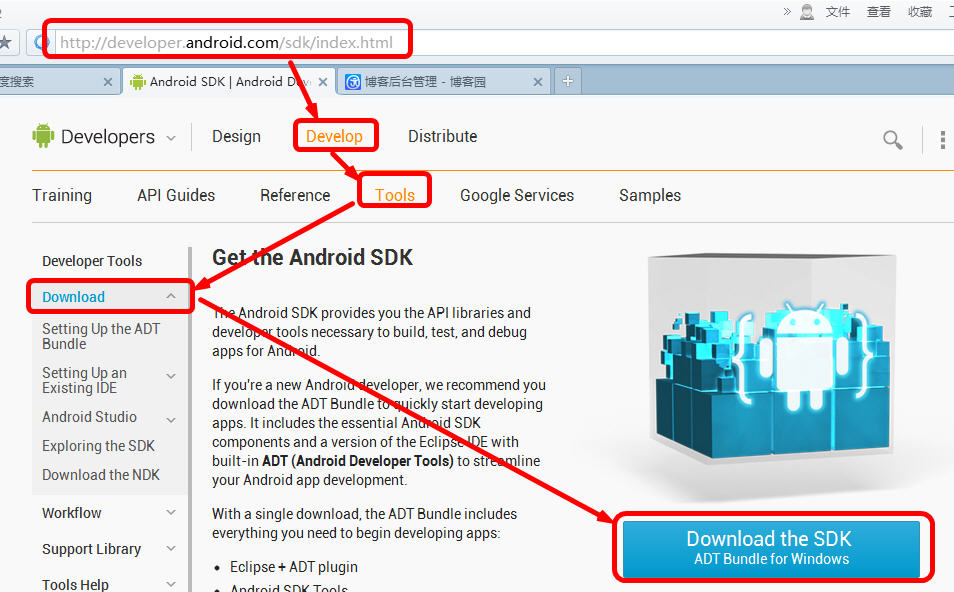This screenshot has height=592, width=954.
Task: Open Setting Up the ADT Bundle link
Action: tap(101, 336)
